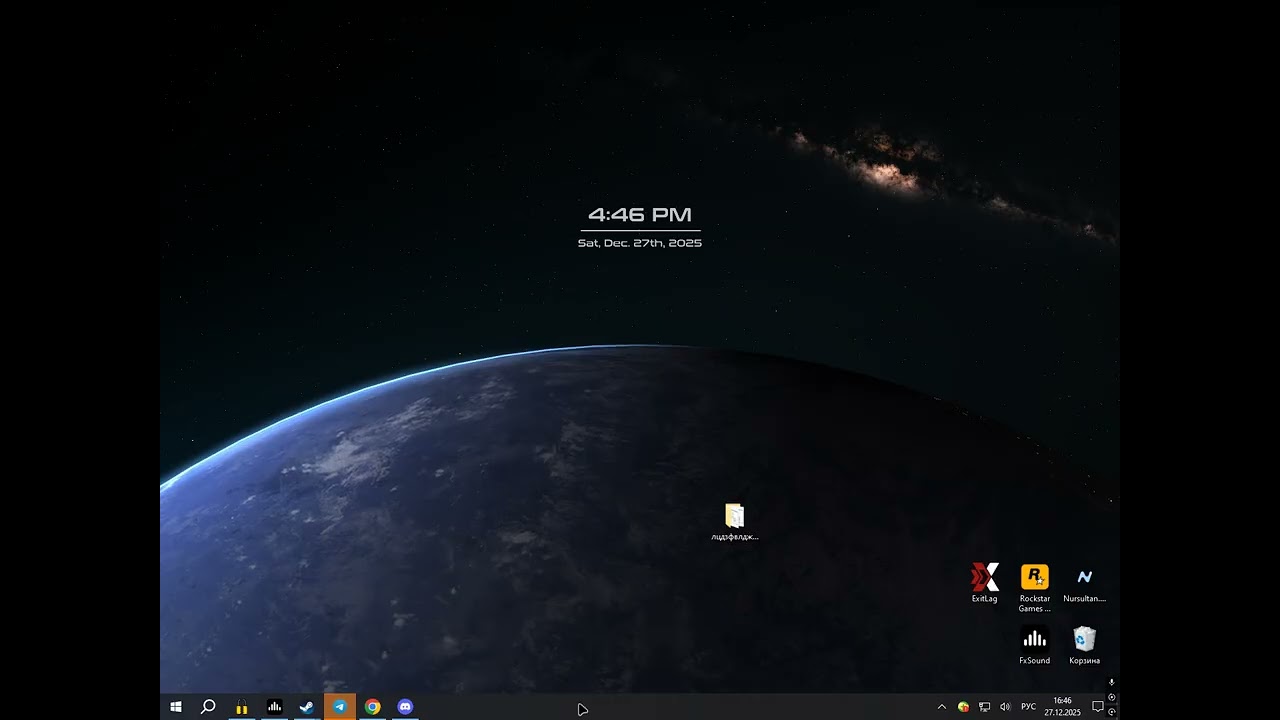Open FxSound from the taskbar
The width and height of the screenshot is (1280, 720).
click(274, 707)
